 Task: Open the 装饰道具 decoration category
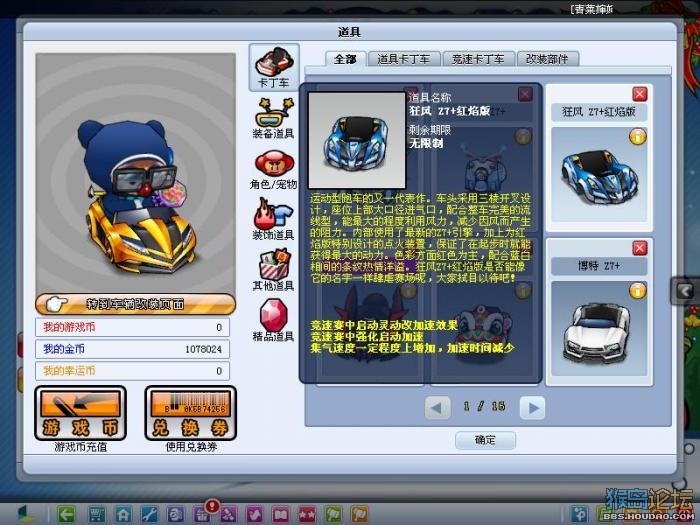274,220
